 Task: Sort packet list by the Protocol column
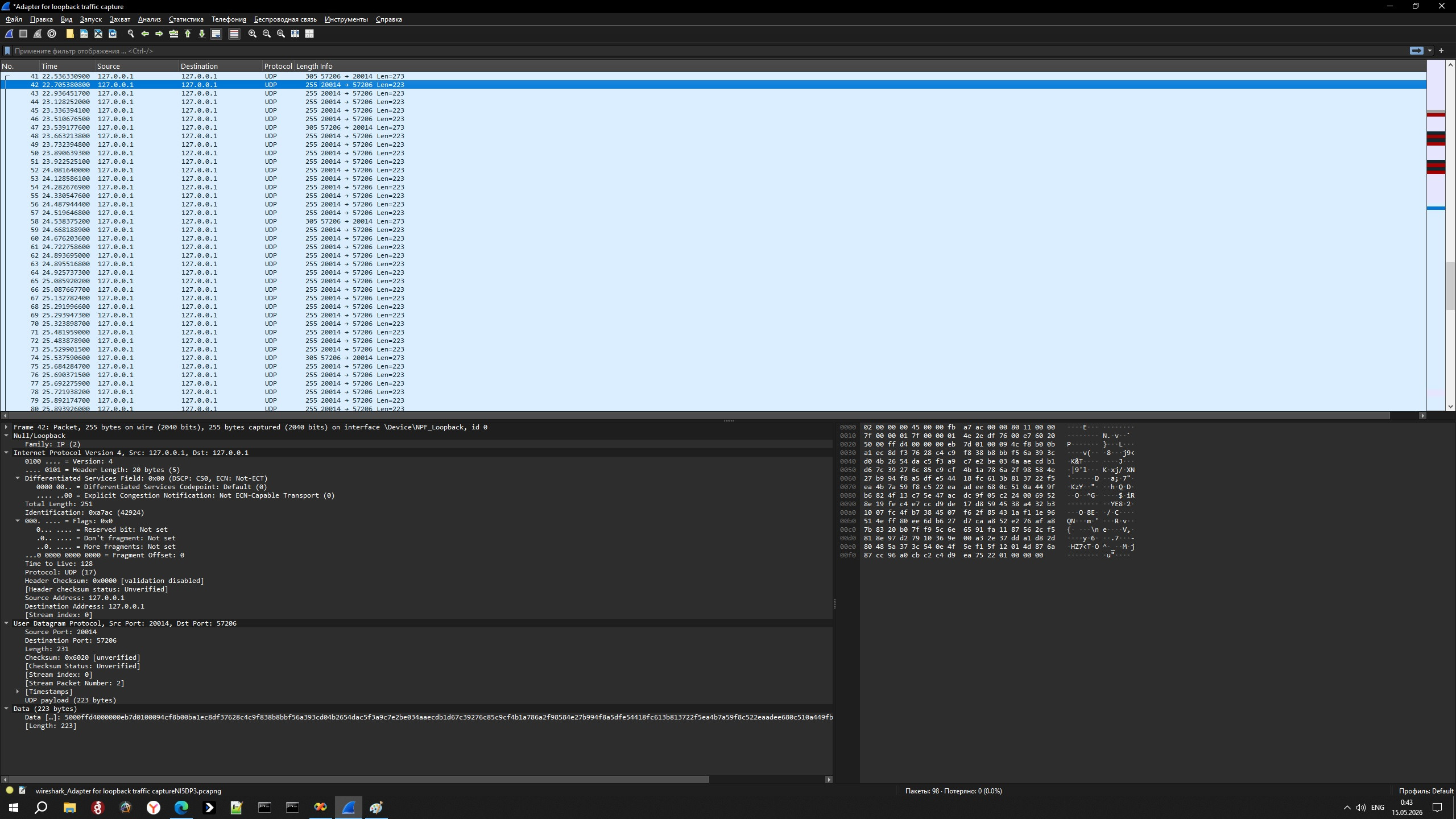point(278,66)
